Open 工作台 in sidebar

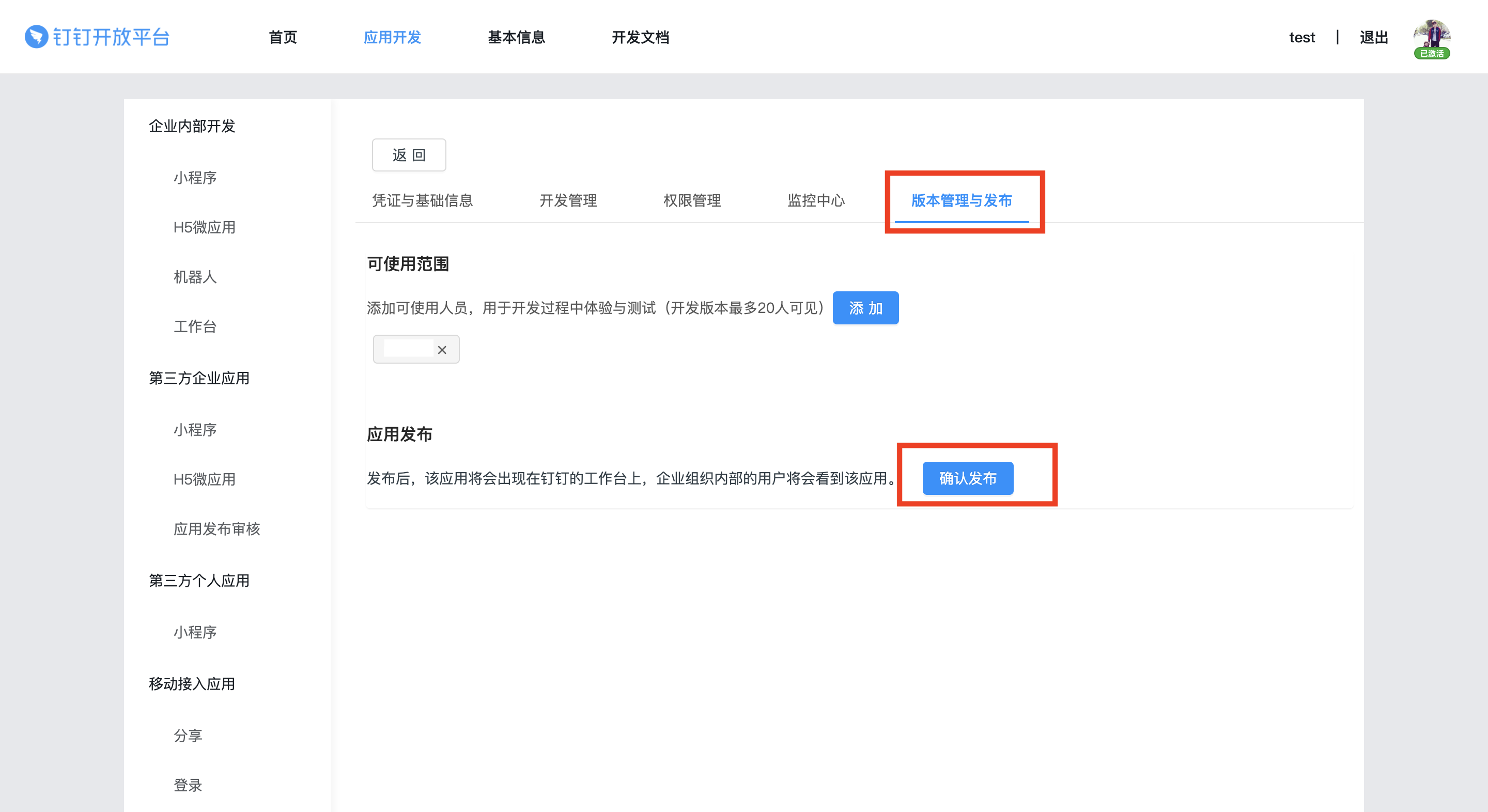(x=195, y=327)
